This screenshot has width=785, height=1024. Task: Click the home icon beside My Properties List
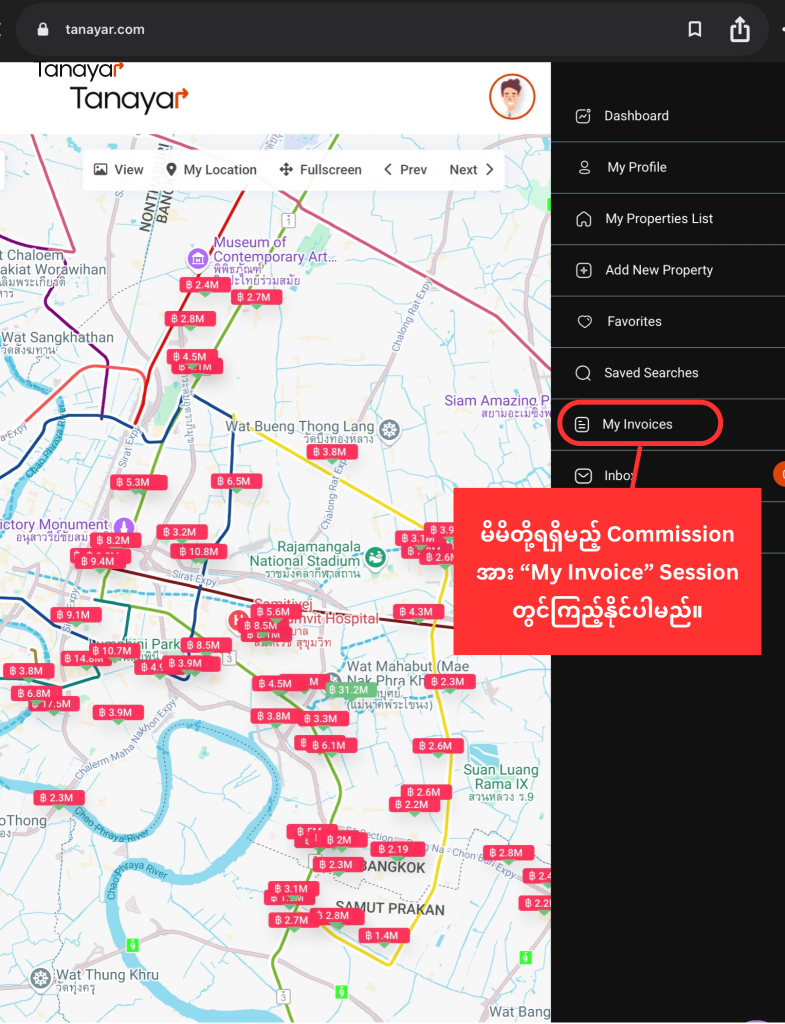584,219
